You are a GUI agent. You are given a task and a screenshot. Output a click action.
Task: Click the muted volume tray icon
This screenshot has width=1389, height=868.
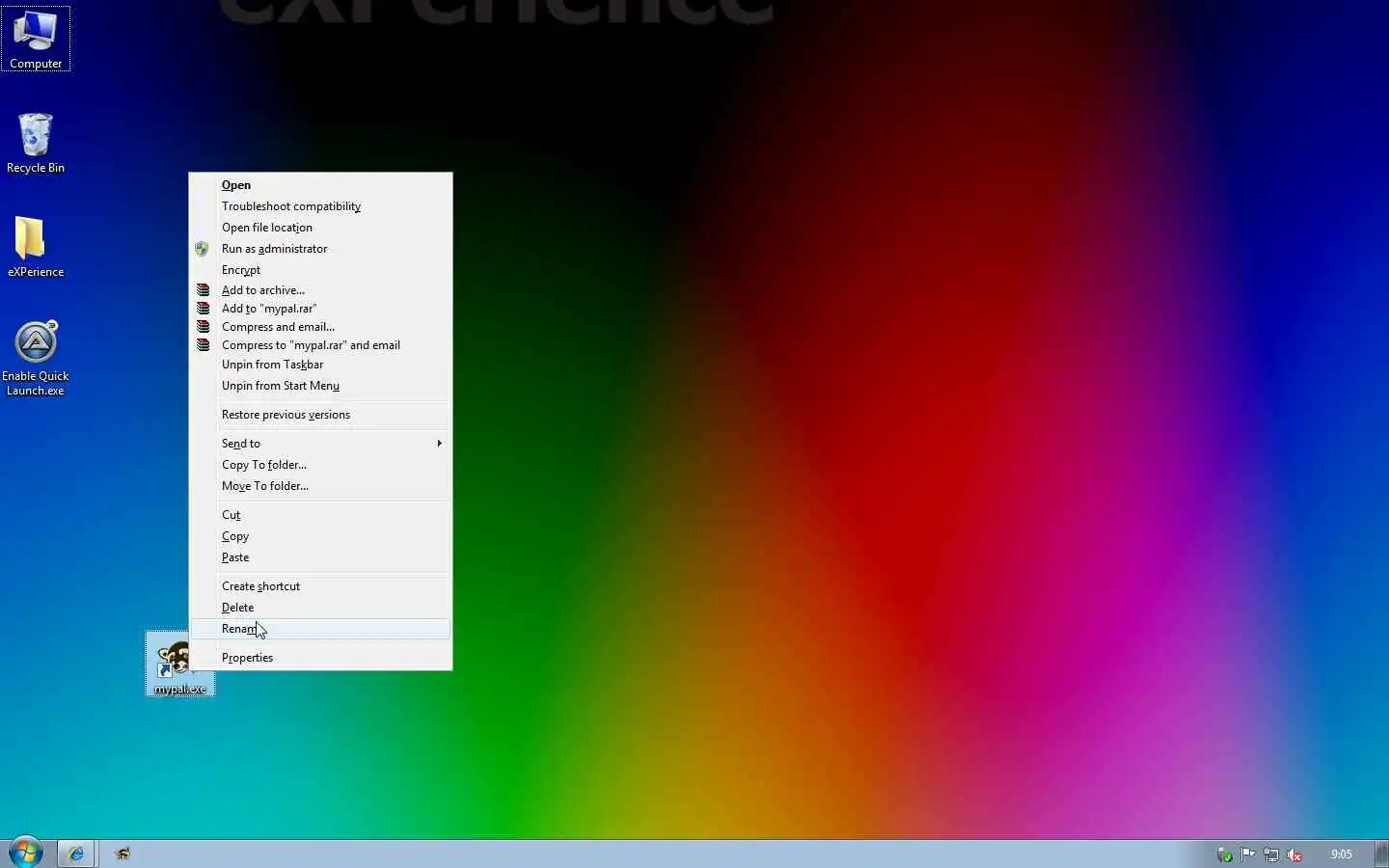(x=1294, y=854)
